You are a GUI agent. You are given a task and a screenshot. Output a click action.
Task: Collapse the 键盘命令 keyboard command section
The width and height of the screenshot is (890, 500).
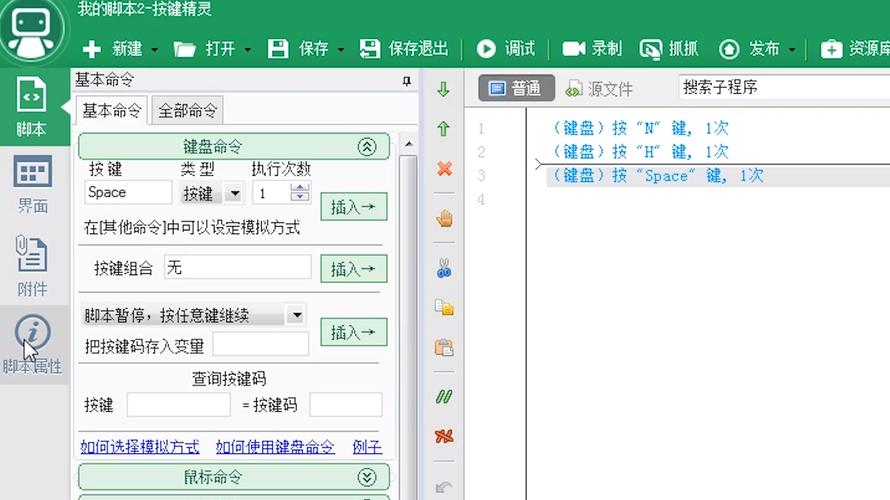click(366, 147)
